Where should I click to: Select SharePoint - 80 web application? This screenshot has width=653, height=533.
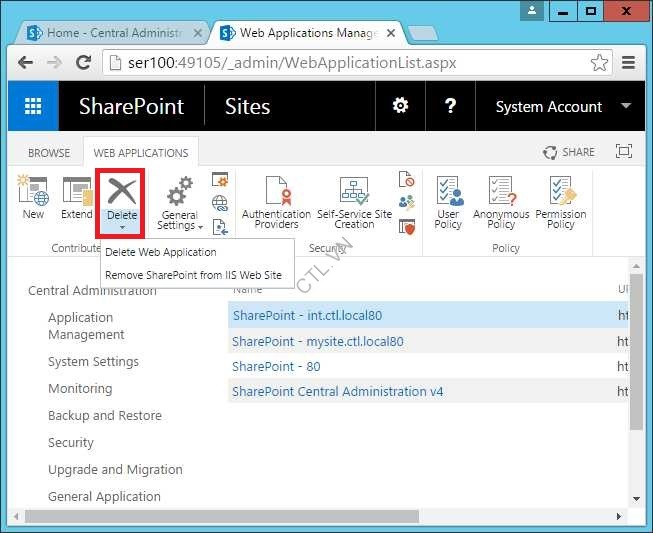pos(276,366)
